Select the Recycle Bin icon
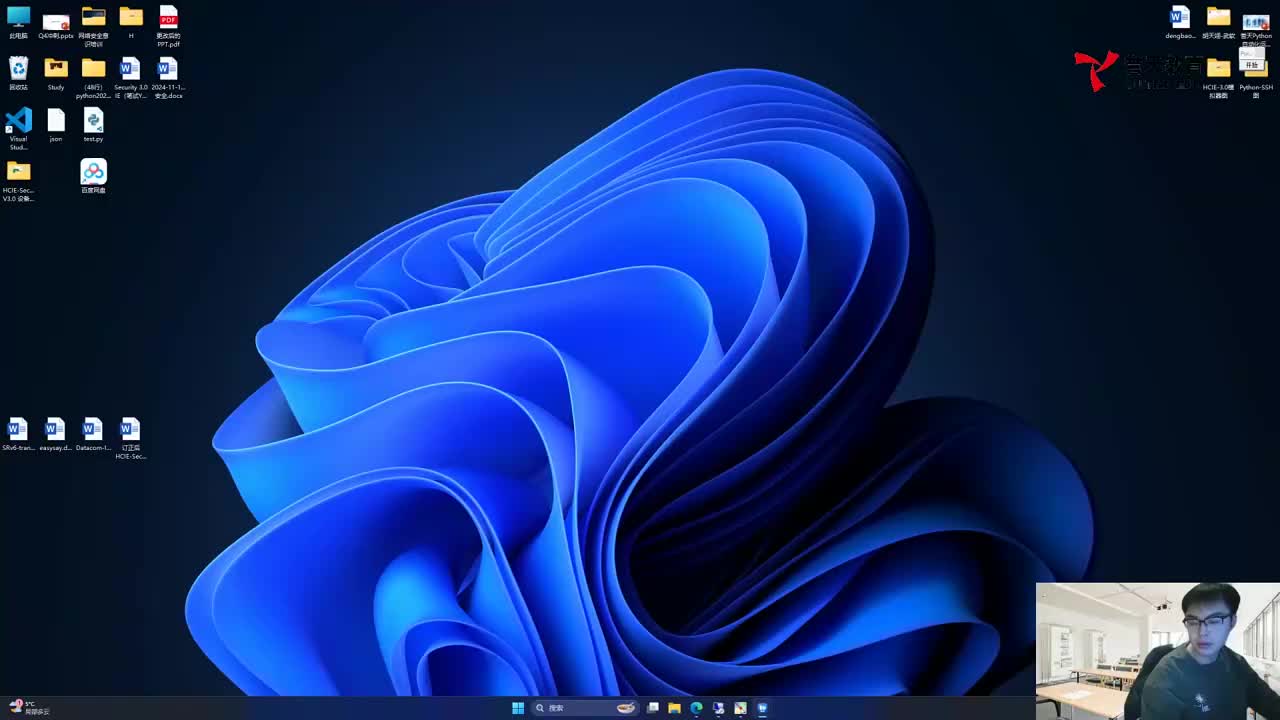 [18, 74]
